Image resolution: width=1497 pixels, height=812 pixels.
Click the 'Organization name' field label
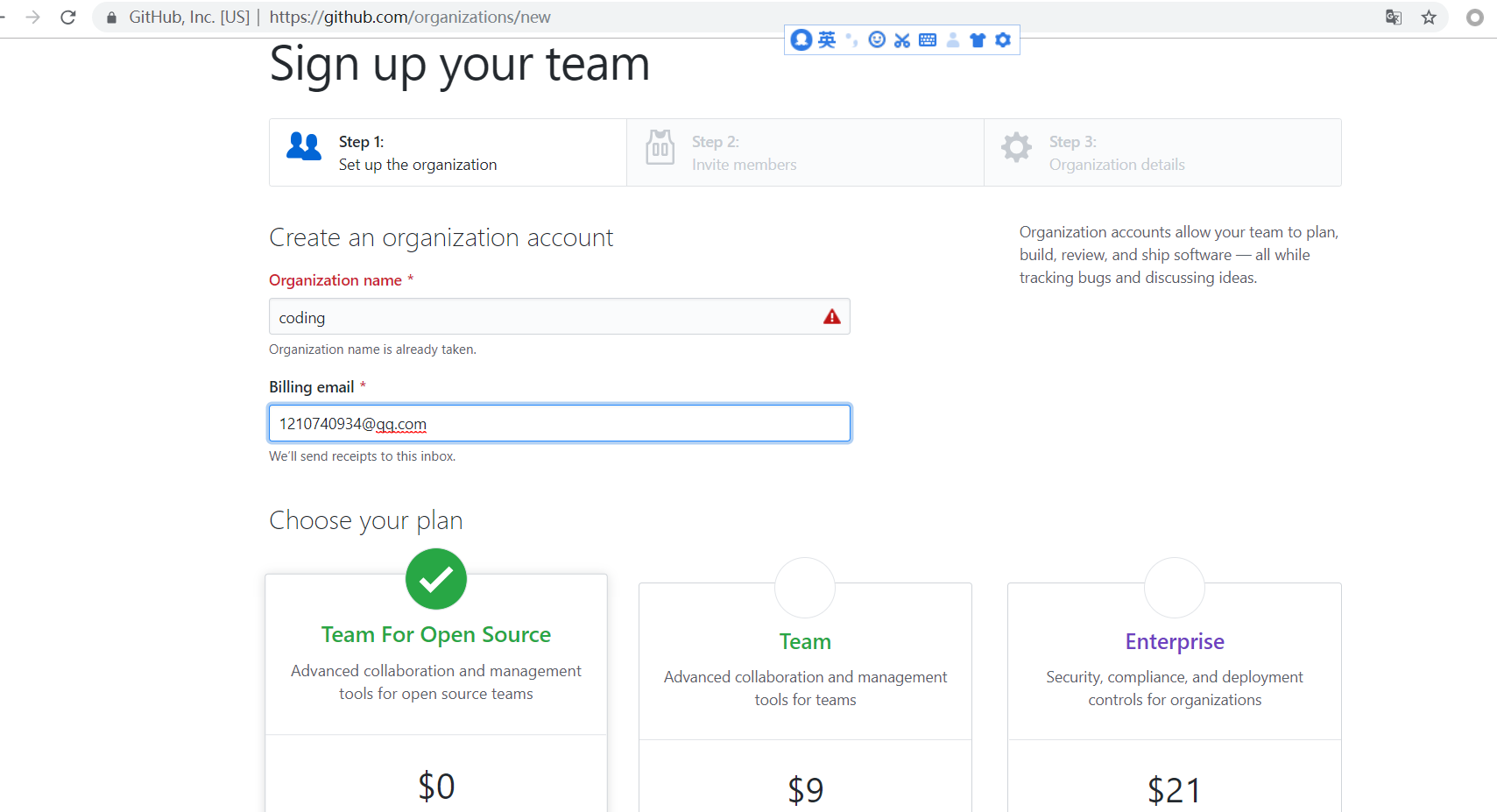(335, 280)
